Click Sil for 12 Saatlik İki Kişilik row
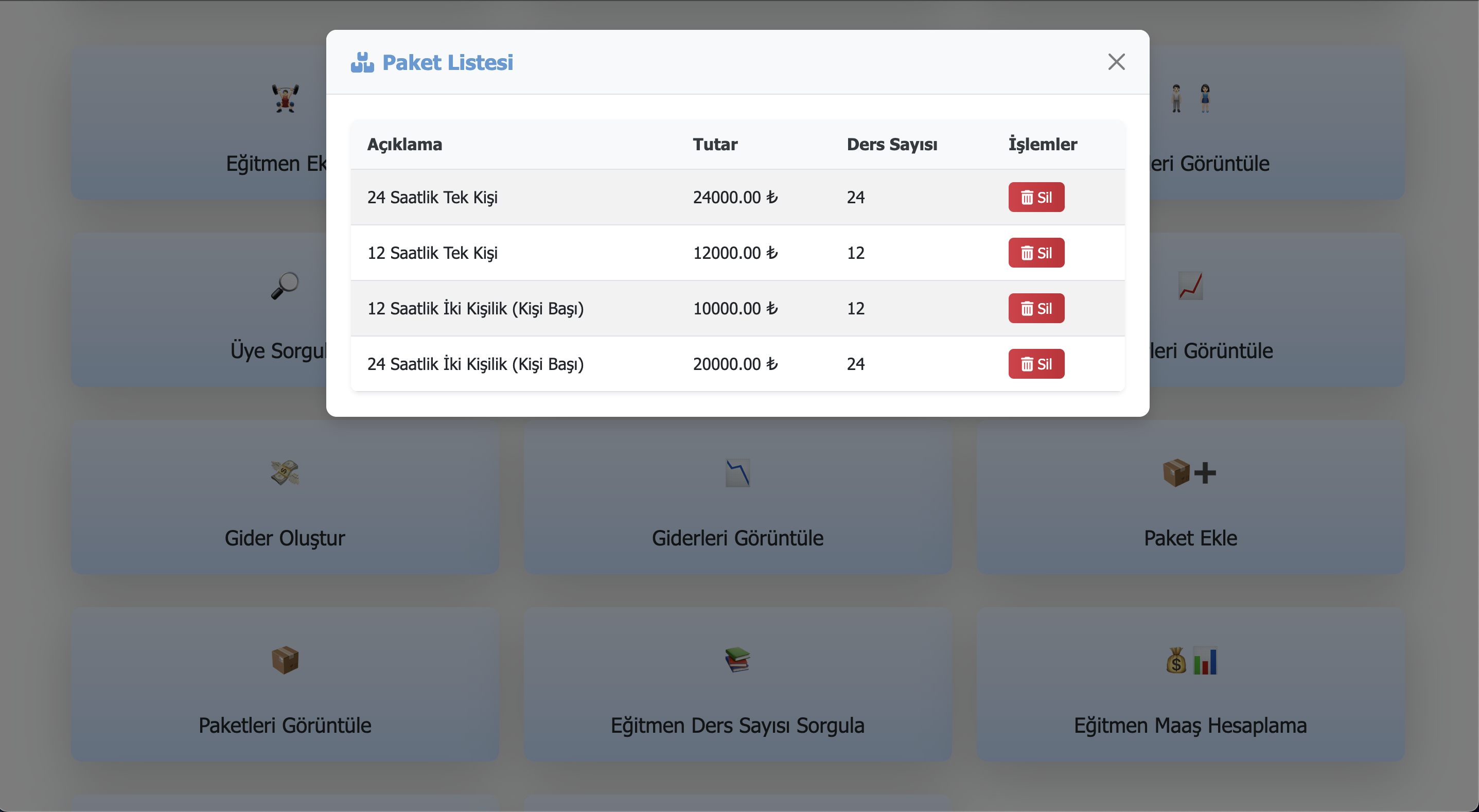 point(1036,308)
